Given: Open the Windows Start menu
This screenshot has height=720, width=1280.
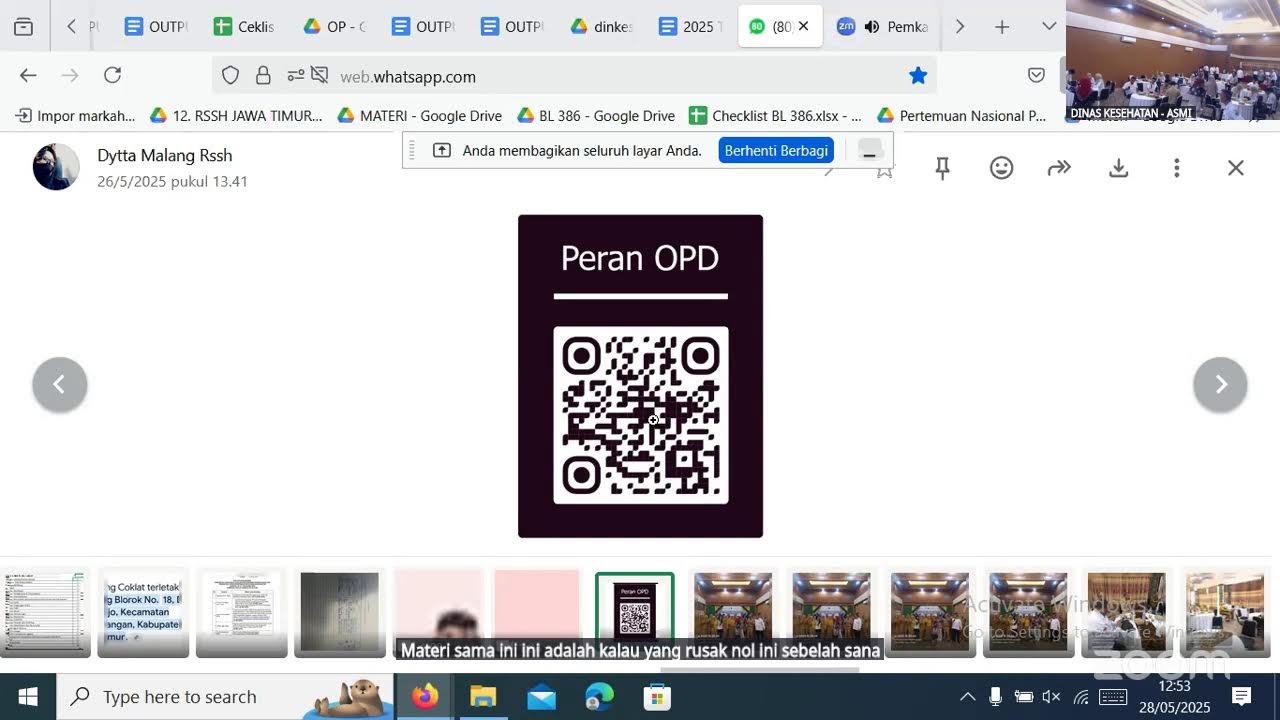Looking at the screenshot, I should (x=28, y=696).
